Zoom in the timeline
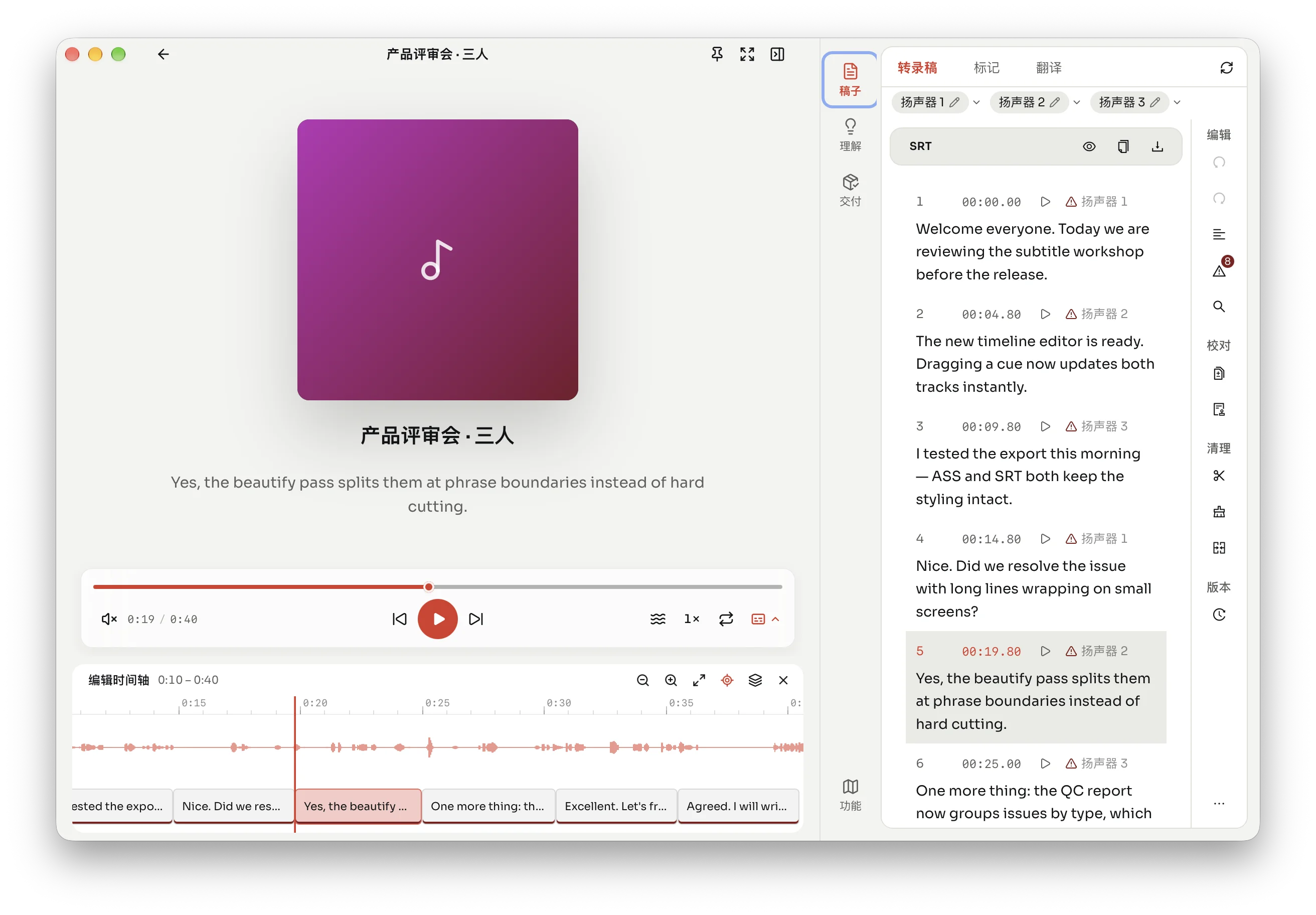1316x915 pixels. pos(671,680)
